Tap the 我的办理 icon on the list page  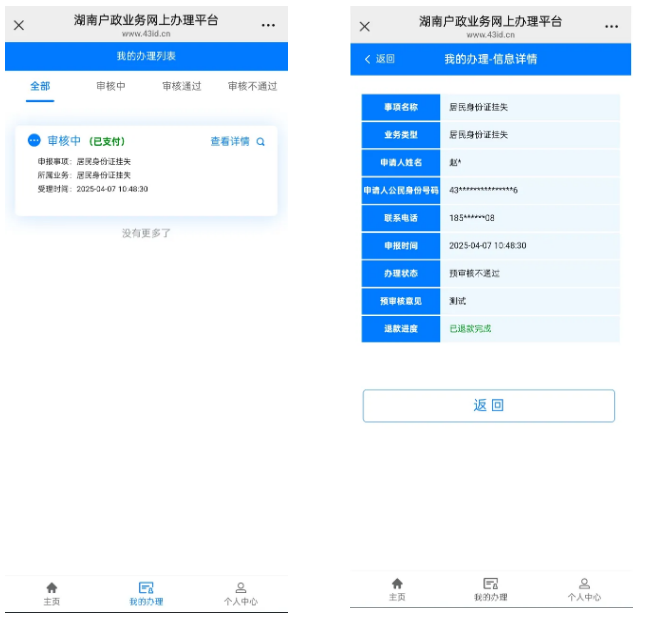pyautogui.click(x=146, y=588)
